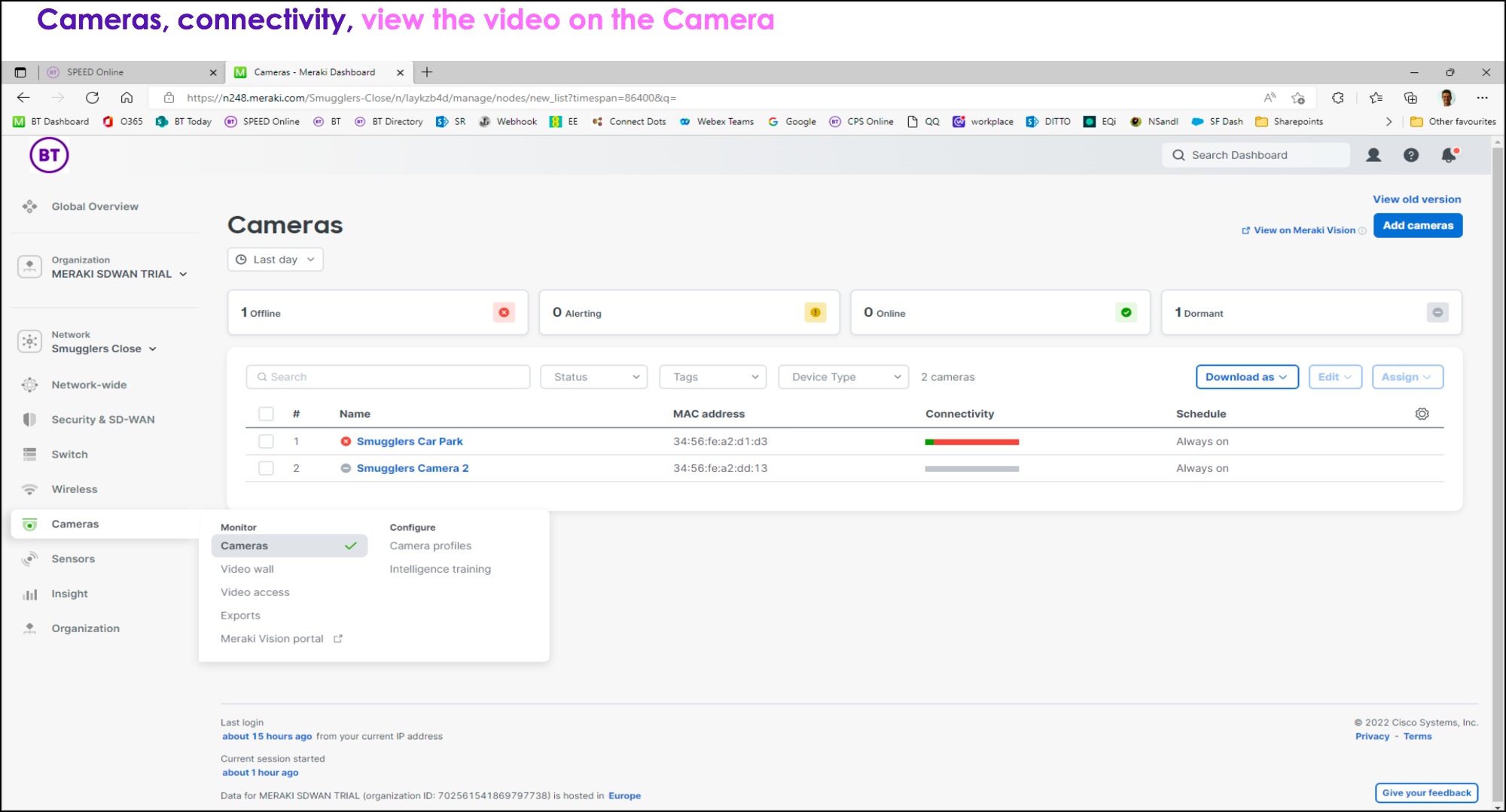
Task: Click Smugglers Camera 2 connectivity bar
Action: pos(971,468)
